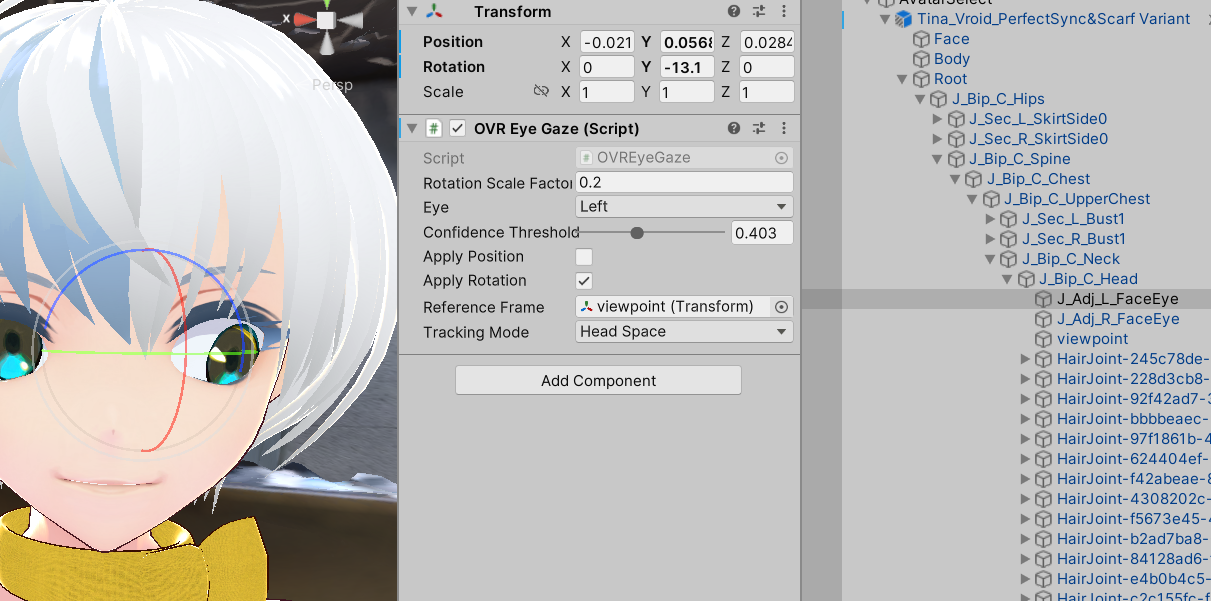Select J_Adj_R_FaceEye in hierarchy
The height and width of the screenshot is (601, 1211).
(1118, 319)
